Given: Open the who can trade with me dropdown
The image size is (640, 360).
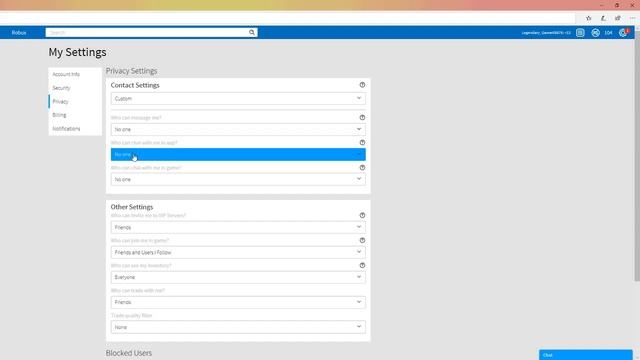Looking at the screenshot, I should click(x=238, y=302).
